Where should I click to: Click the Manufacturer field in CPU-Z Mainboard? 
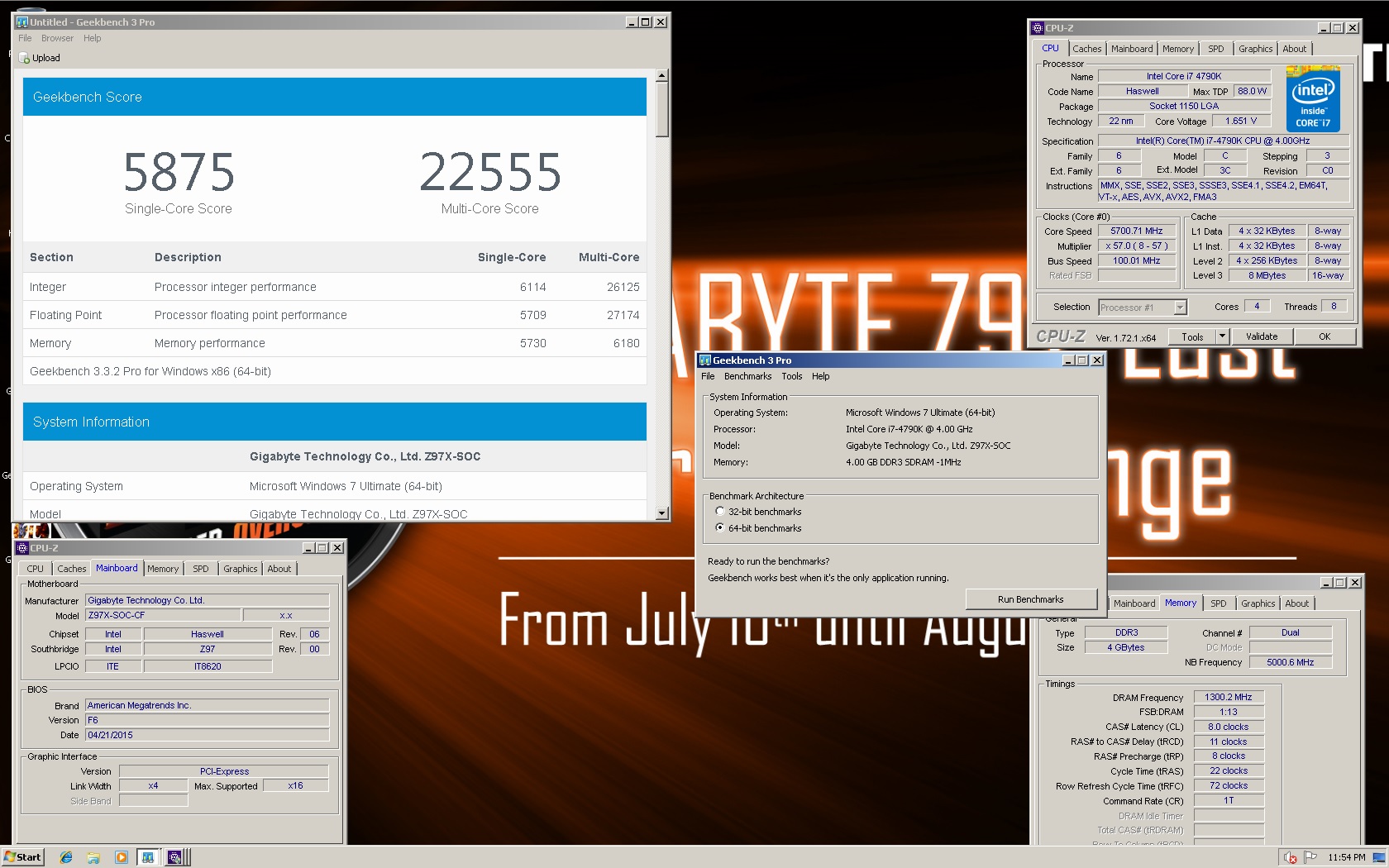[208, 600]
